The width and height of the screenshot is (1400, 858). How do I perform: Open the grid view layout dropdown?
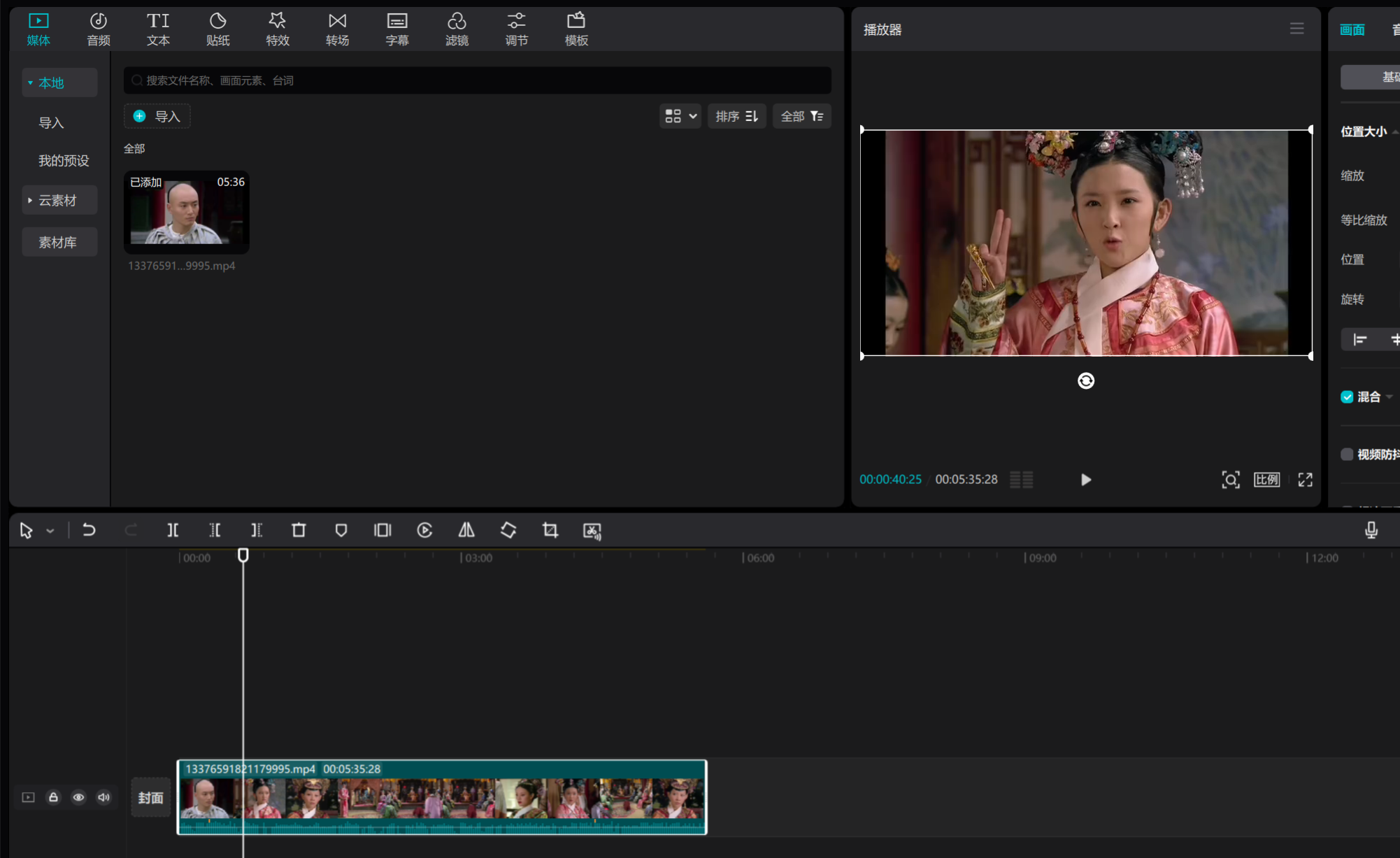pos(680,116)
